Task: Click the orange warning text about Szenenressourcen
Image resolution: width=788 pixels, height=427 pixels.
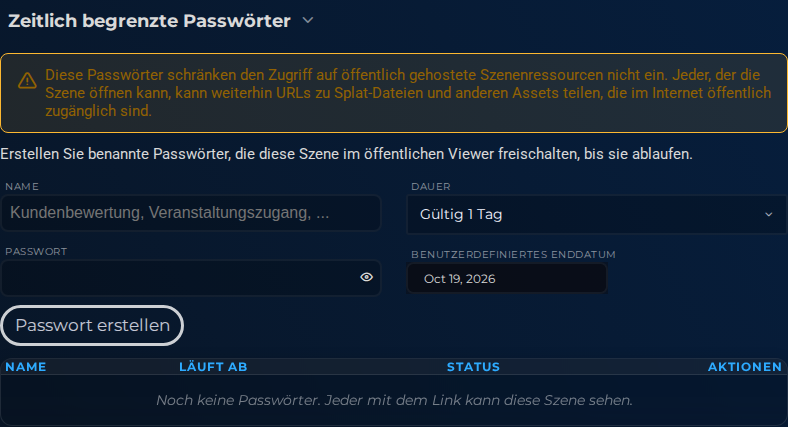Action: 408,93
